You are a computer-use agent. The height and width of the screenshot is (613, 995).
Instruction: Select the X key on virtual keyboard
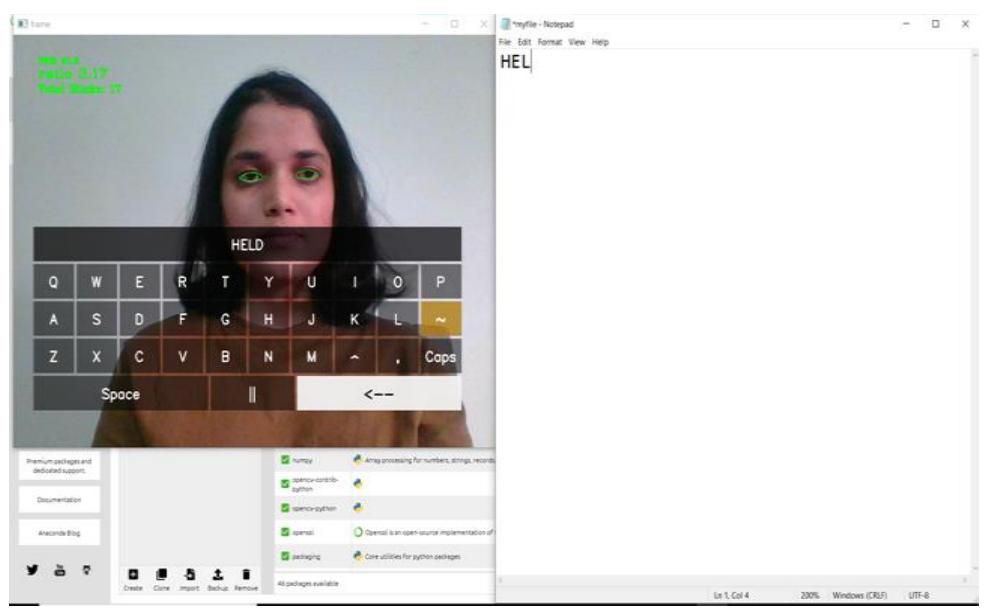(96, 357)
